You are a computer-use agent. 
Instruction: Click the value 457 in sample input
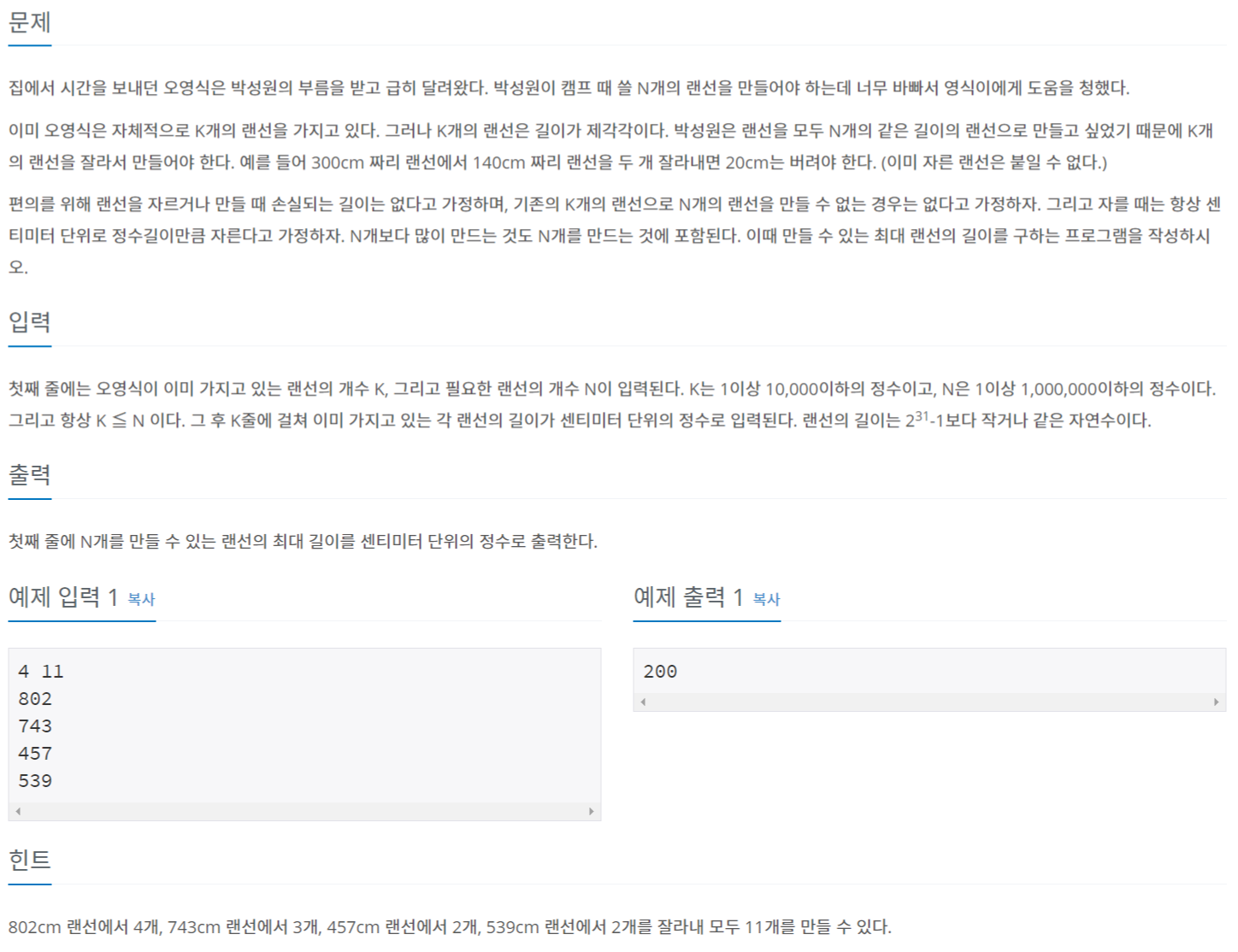35,754
